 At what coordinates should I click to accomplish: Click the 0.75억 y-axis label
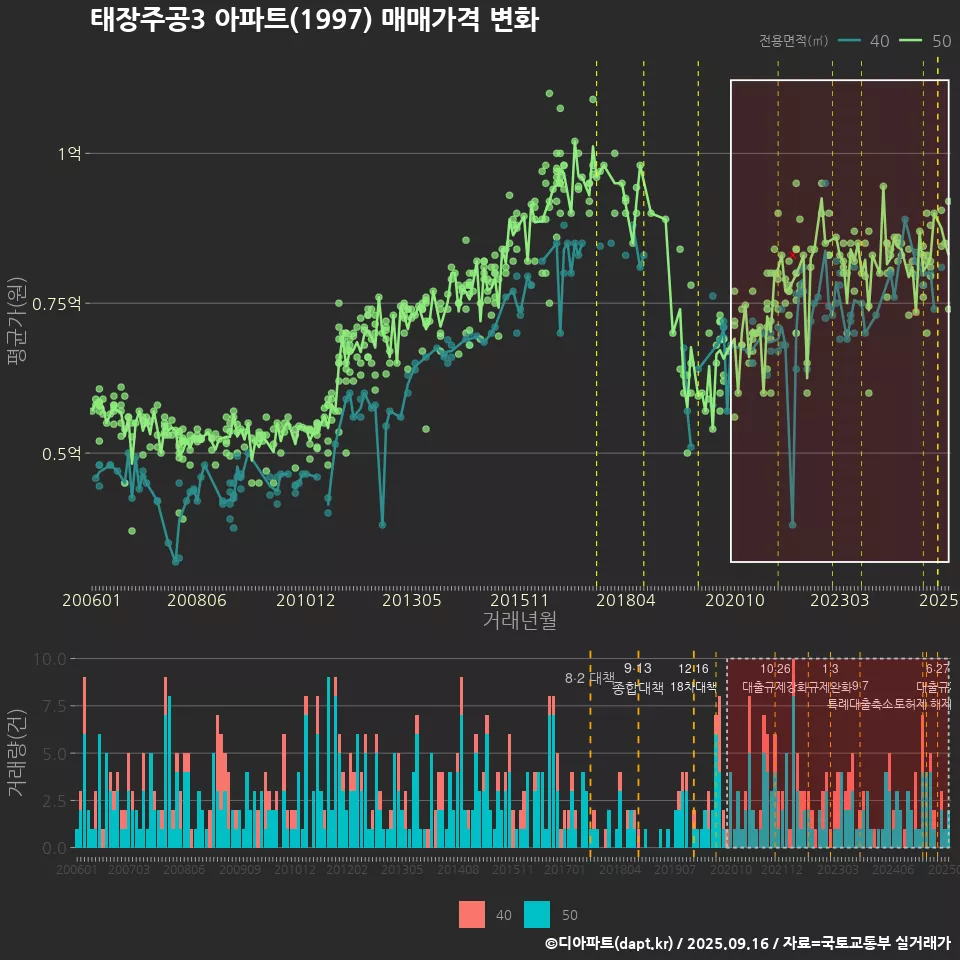click(56, 304)
